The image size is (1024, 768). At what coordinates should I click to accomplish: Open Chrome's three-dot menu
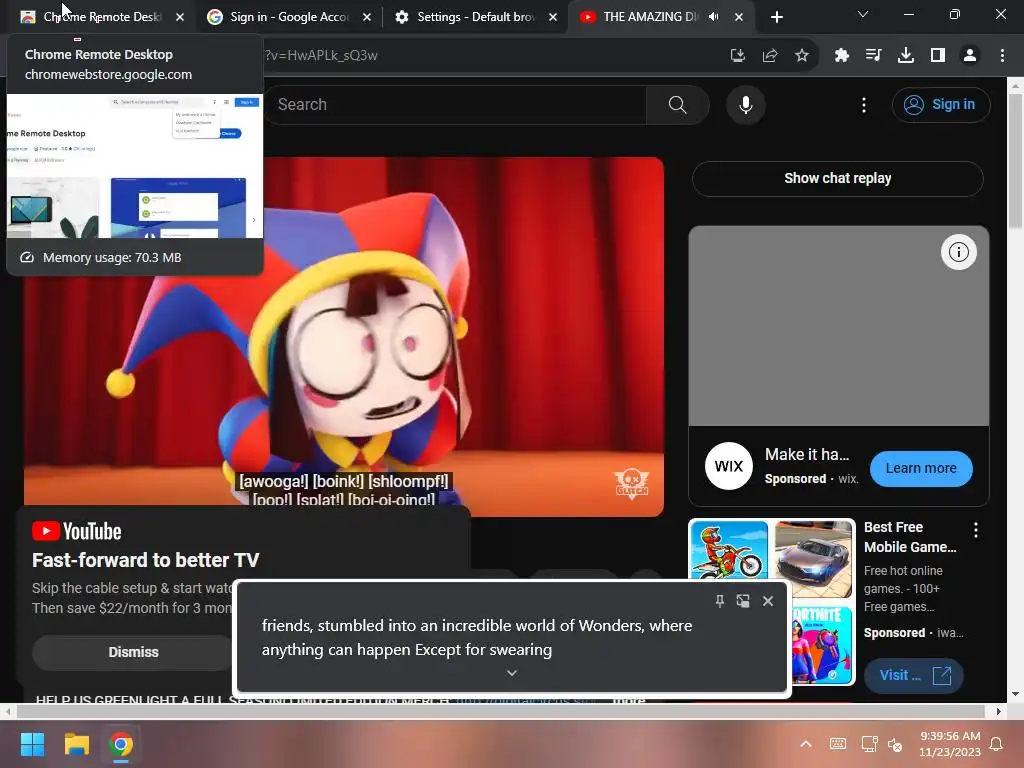click(1002, 56)
